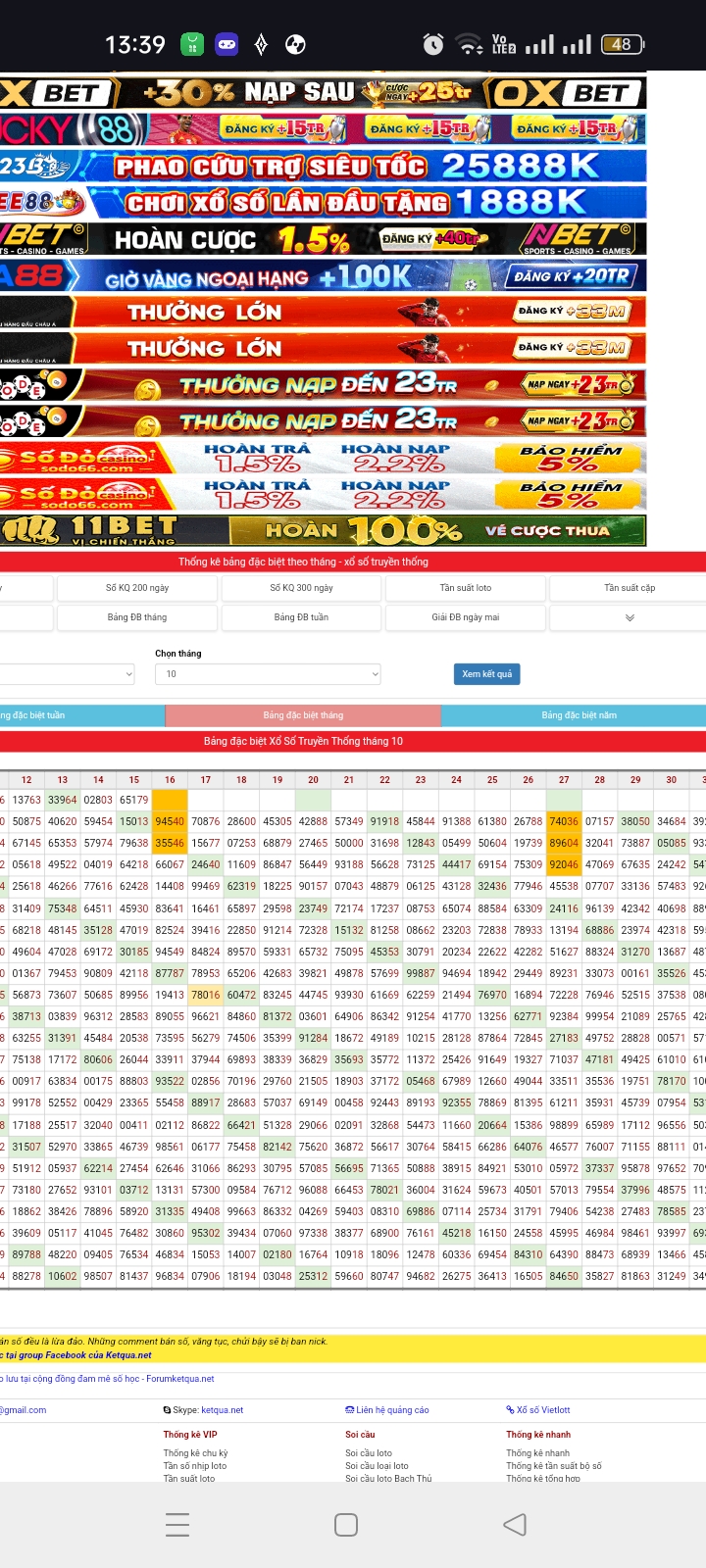Click the highlighted cell 92046
This screenshot has width=706, height=1568.
564,864
